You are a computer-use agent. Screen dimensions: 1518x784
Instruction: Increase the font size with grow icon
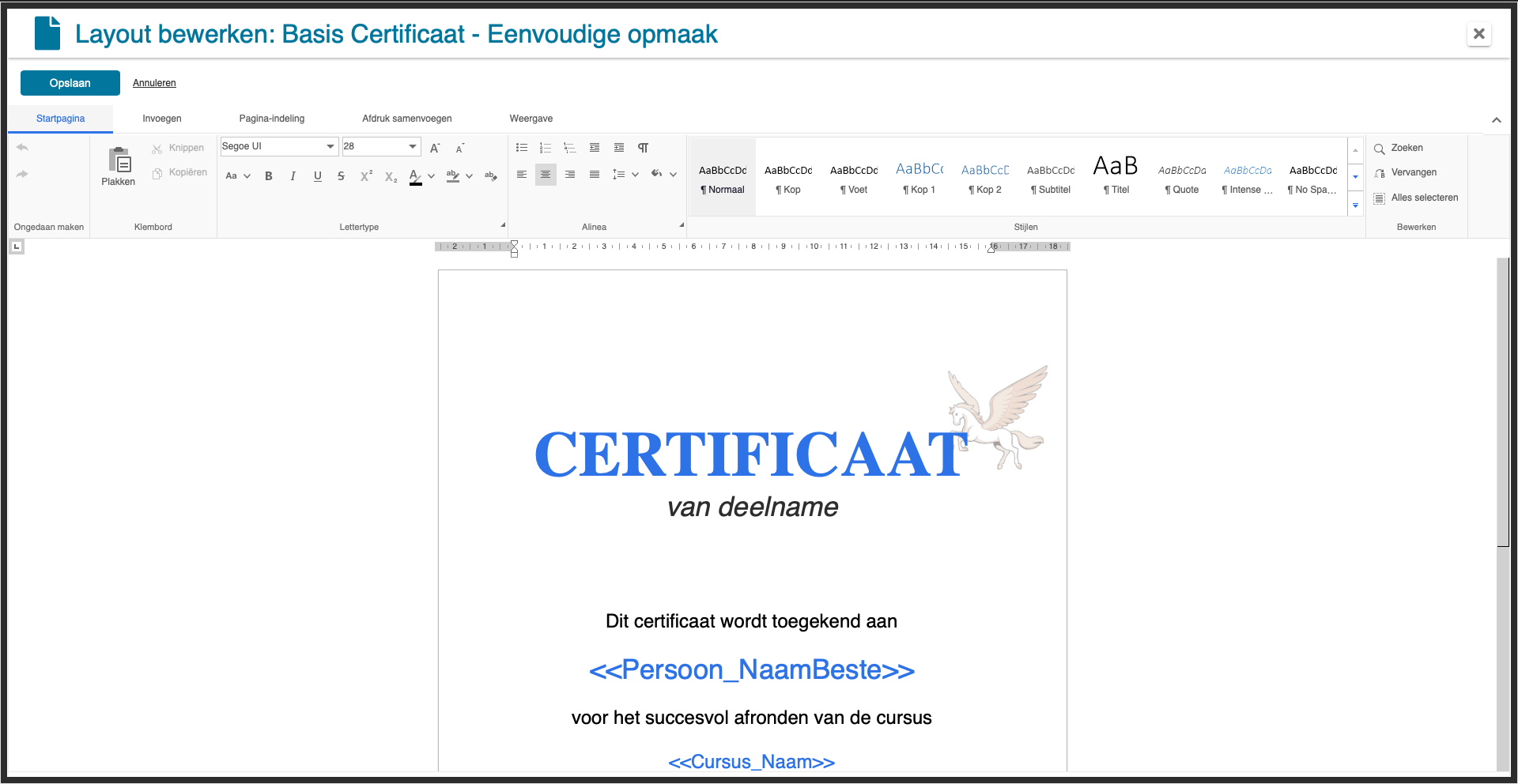point(435,148)
